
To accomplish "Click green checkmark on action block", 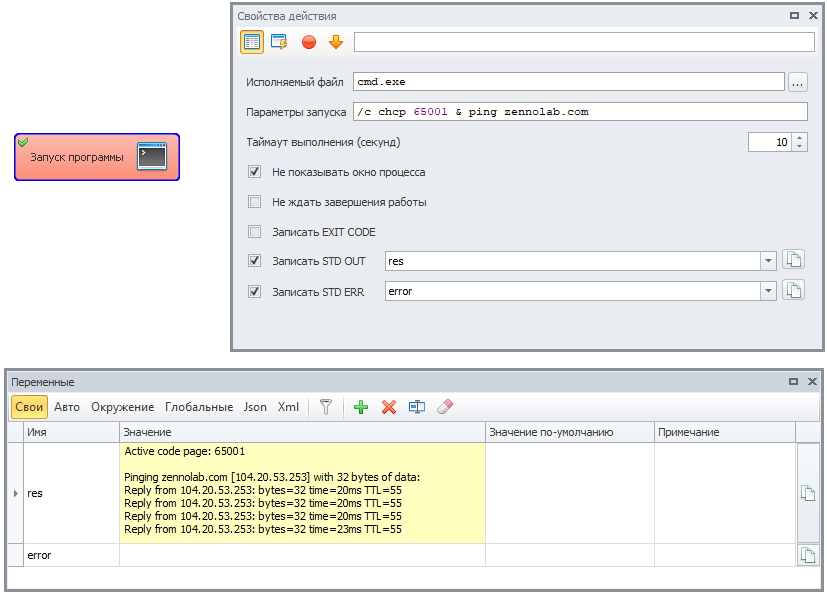I will (23, 141).
